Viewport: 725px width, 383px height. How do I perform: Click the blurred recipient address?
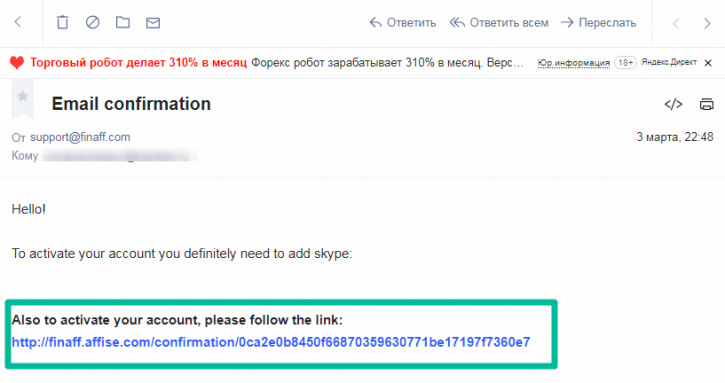pyautogui.click(x=119, y=155)
